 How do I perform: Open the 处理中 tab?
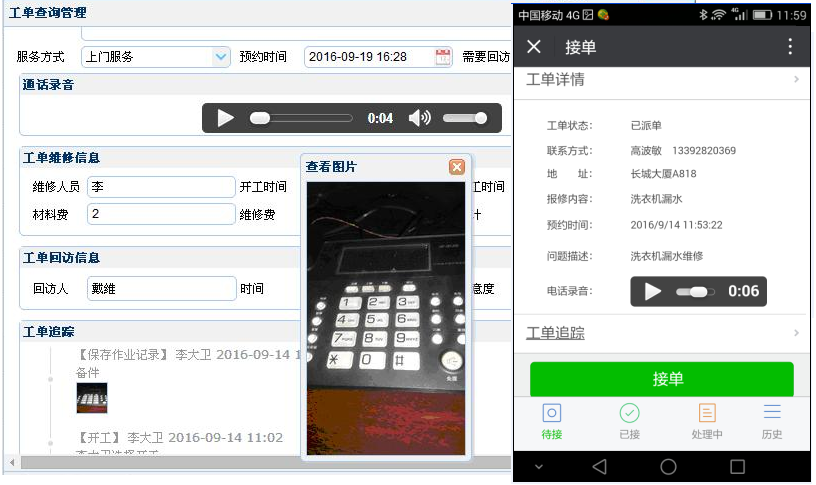(707, 421)
